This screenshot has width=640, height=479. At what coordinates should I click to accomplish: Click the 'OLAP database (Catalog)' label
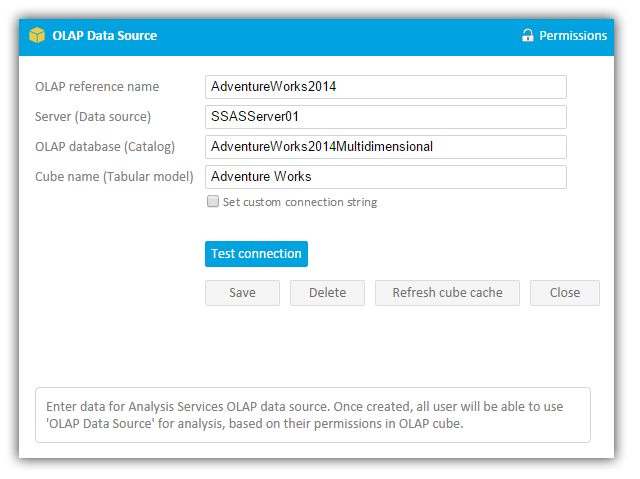[105, 146]
